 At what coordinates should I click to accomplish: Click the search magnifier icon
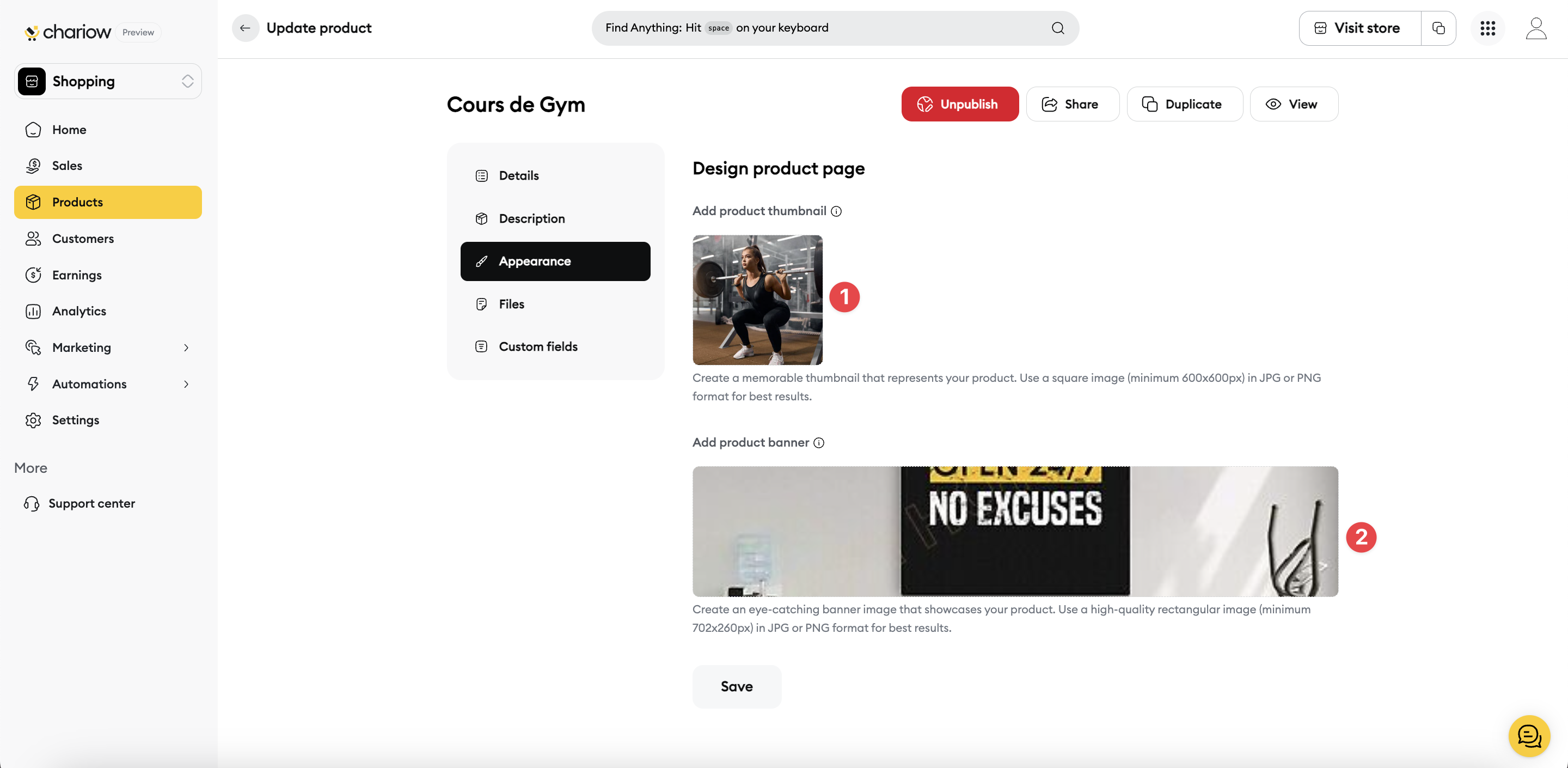tap(1058, 28)
